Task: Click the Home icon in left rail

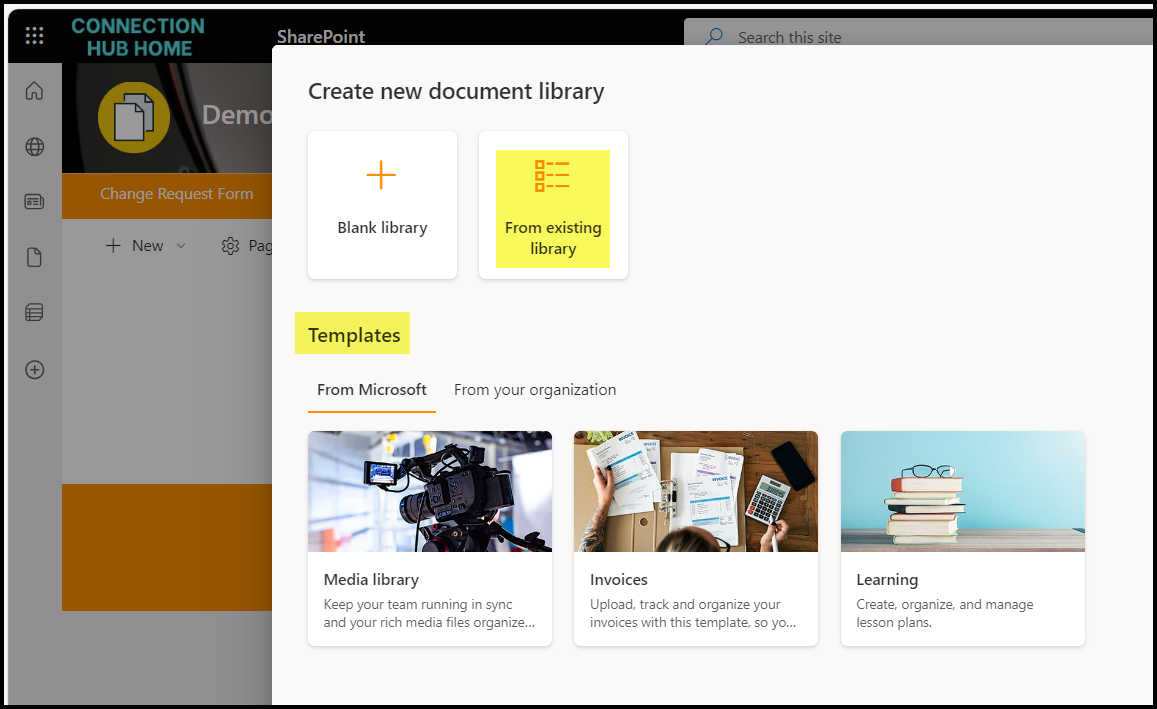Action: point(34,92)
